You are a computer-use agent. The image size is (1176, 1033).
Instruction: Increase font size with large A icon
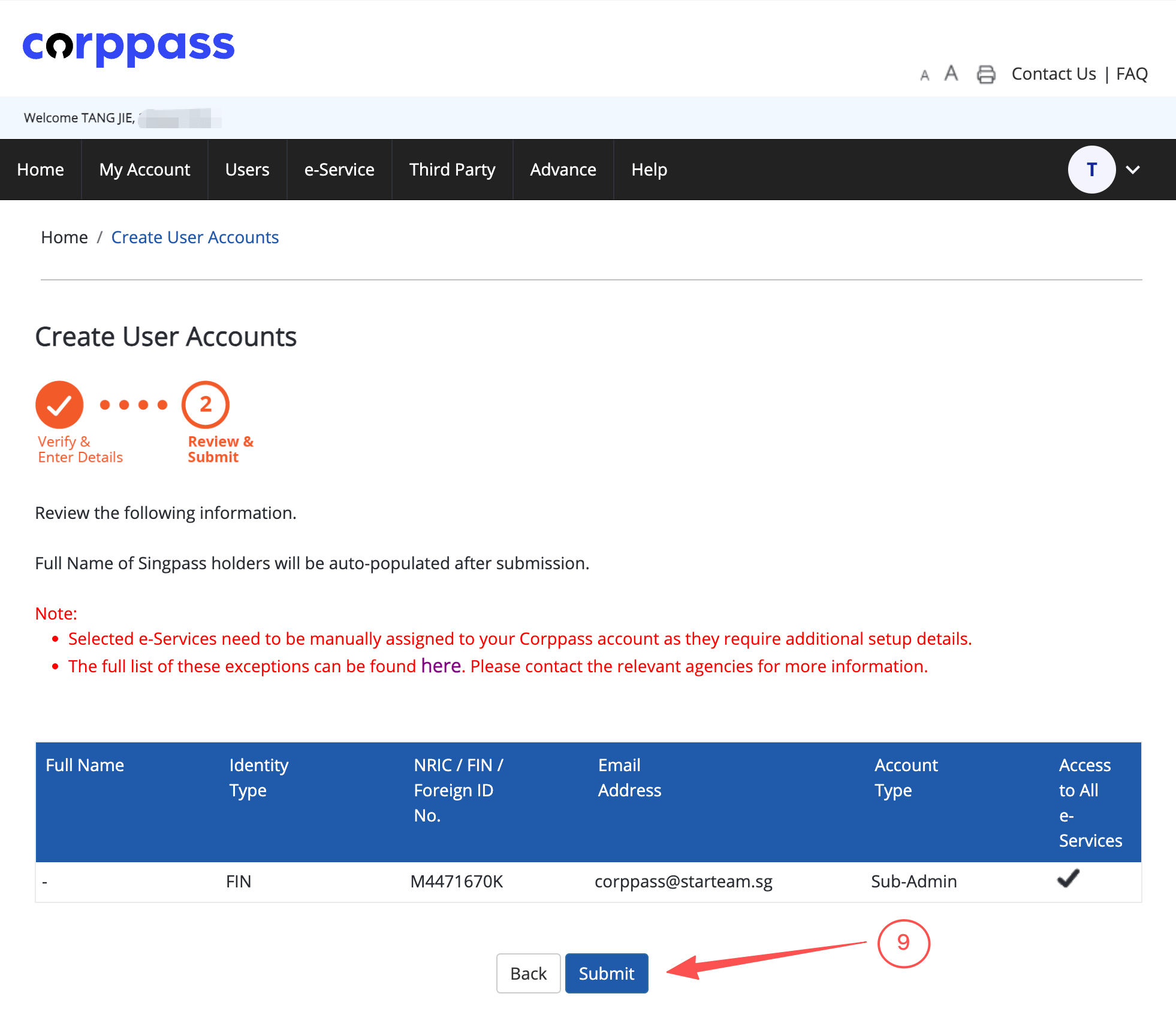[951, 73]
